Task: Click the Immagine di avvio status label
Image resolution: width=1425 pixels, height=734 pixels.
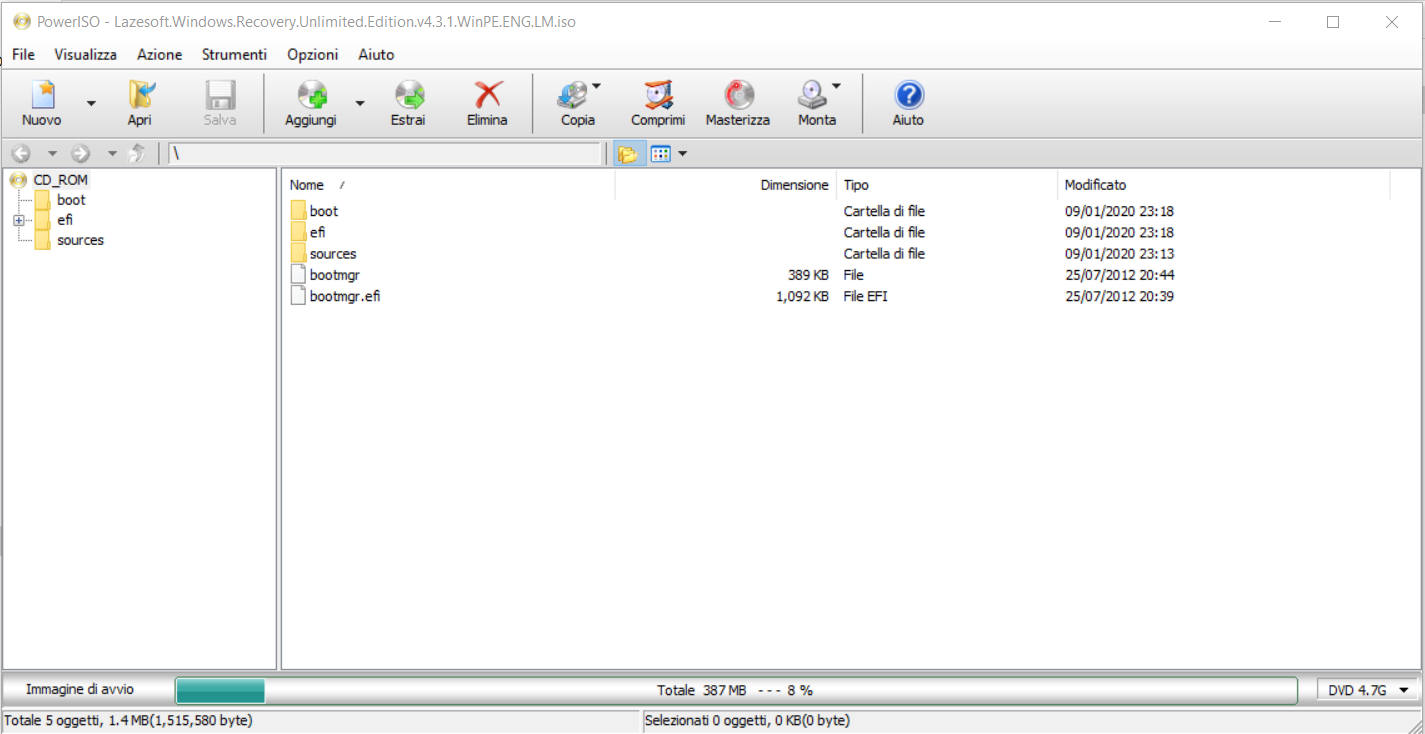Action: (80, 689)
